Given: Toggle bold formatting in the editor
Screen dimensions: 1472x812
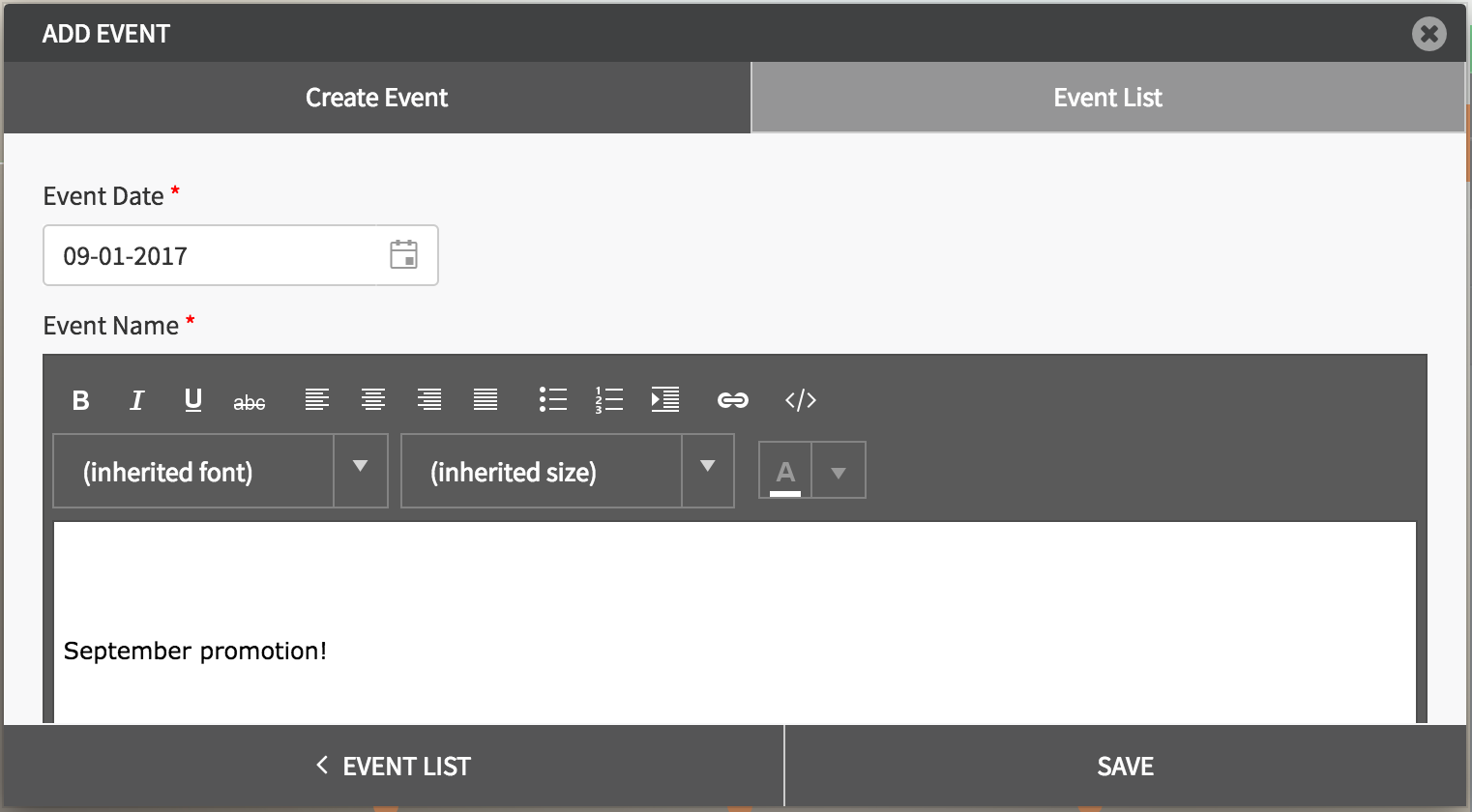Looking at the screenshot, I should (81, 400).
